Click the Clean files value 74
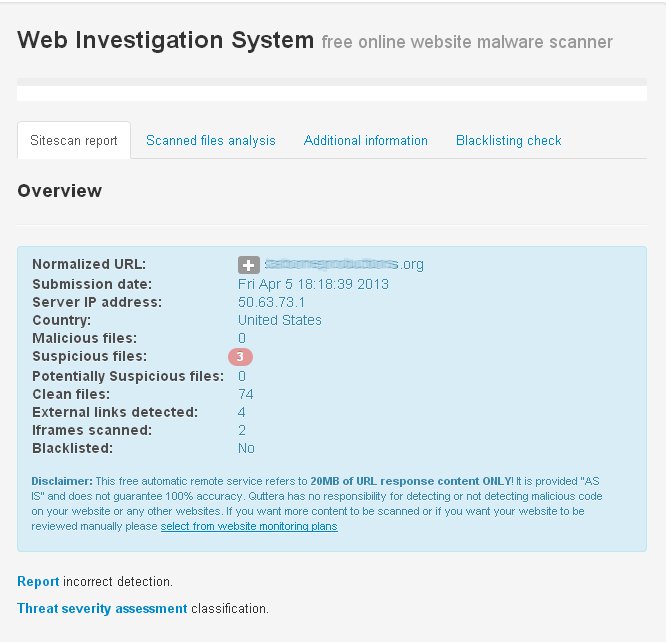 click(x=246, y=394)
